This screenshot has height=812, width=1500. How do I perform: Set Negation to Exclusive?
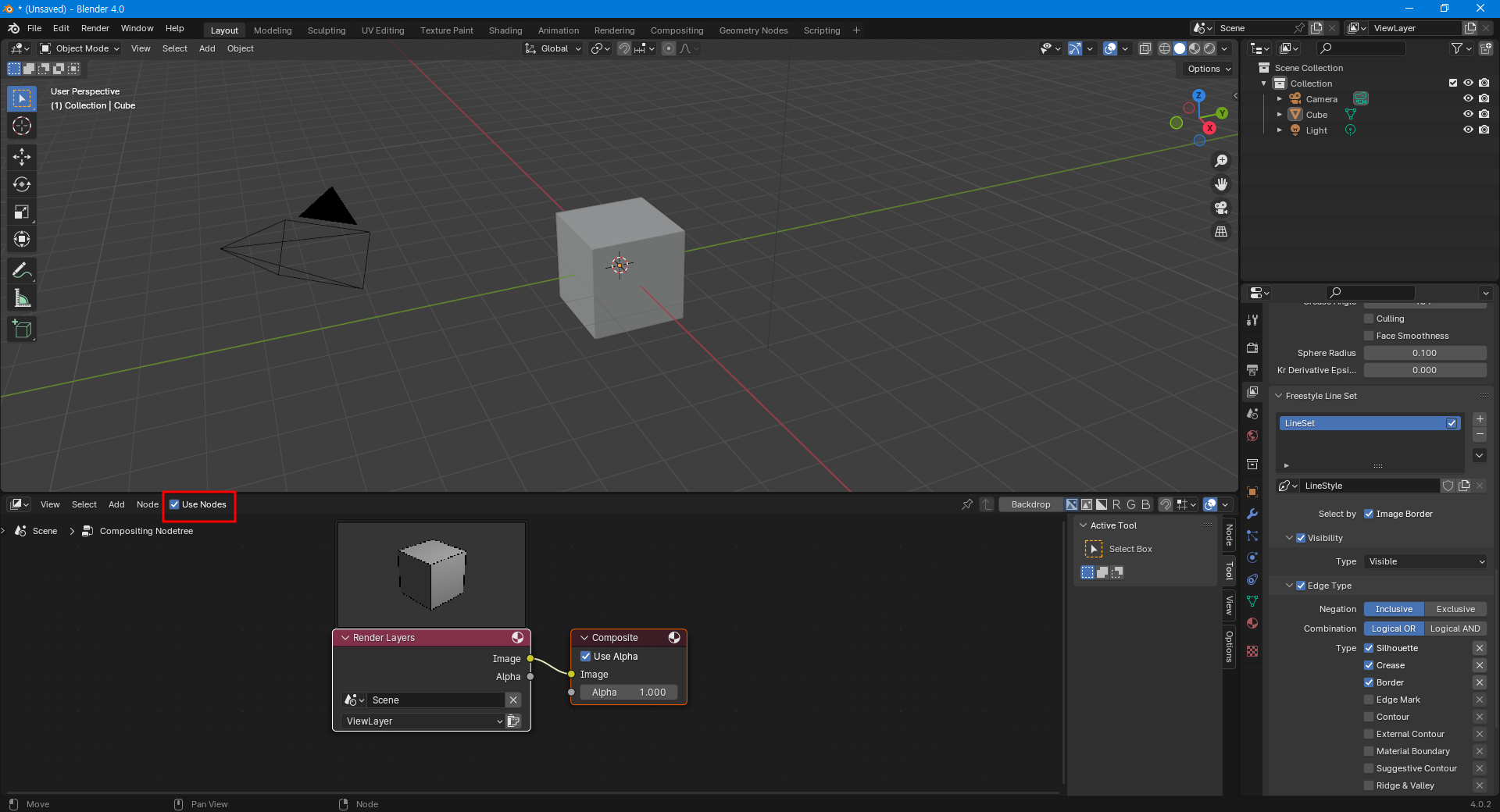pos(1455,609)
